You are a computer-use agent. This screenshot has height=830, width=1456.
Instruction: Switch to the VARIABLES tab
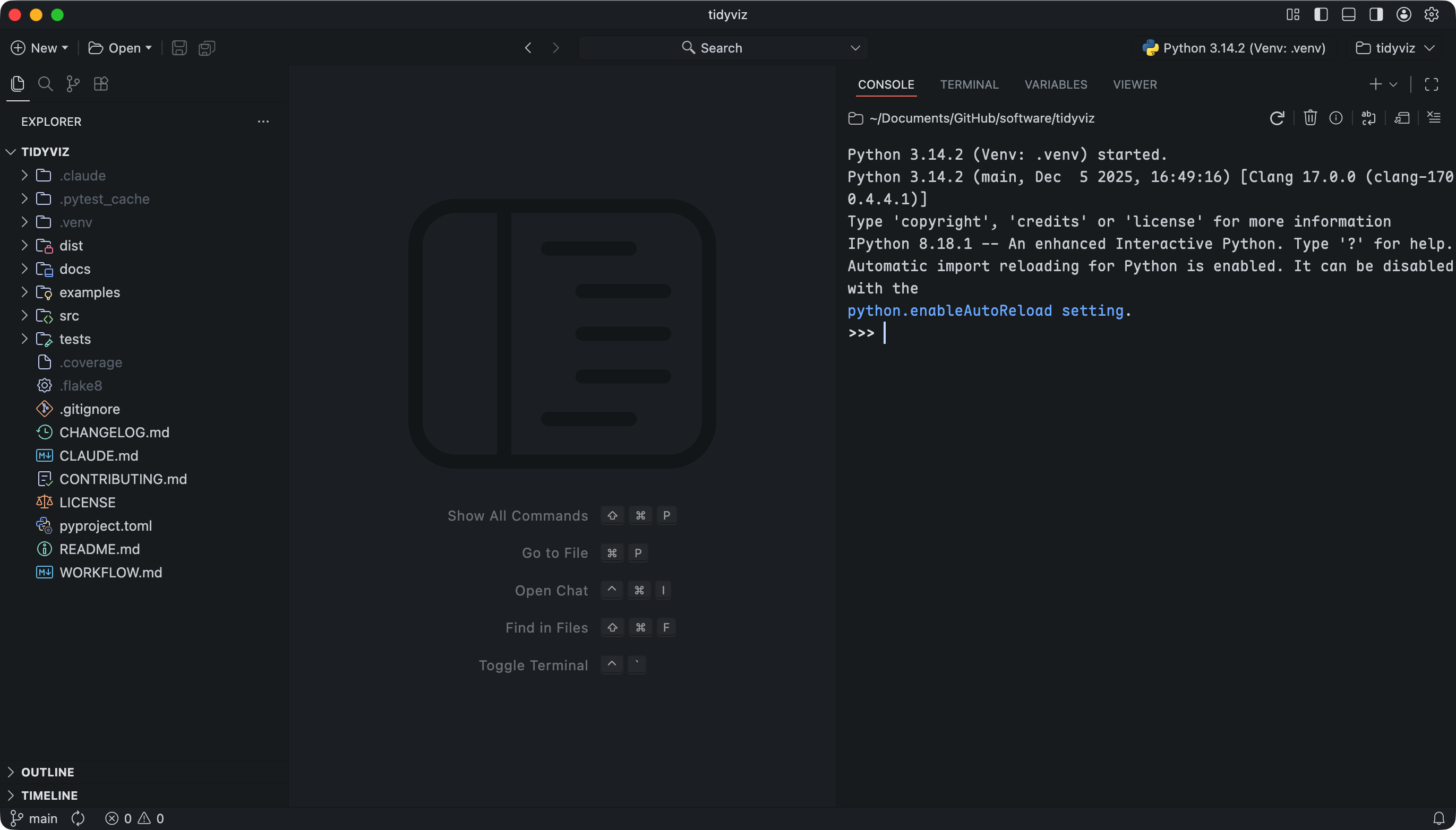[x=1056, y=84]
